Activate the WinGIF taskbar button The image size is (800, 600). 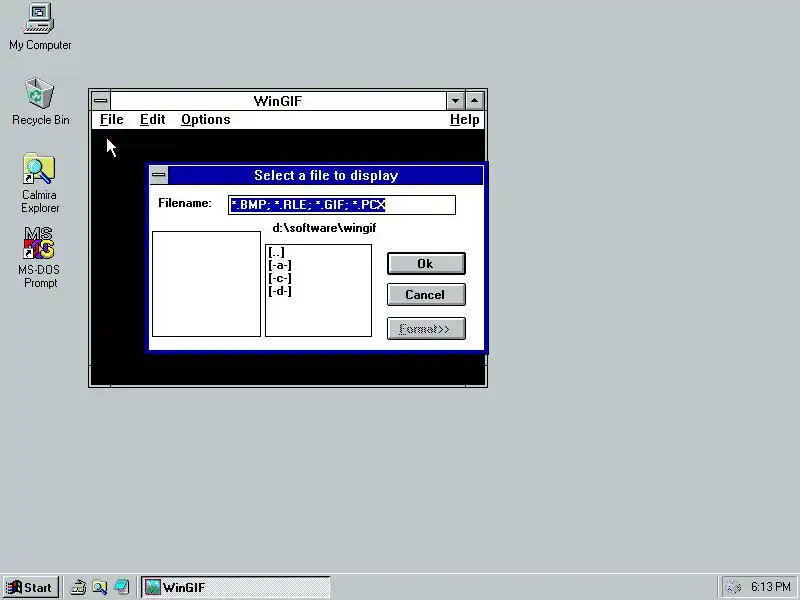coord(236,587)
